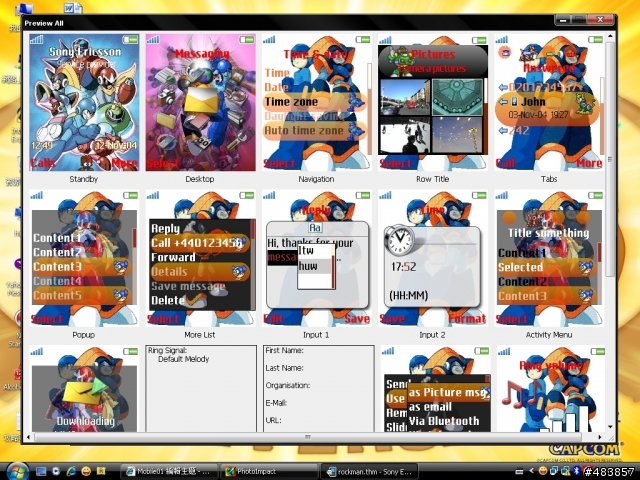The height and width of the screenshot is (480, 640).
Task: Click the smiley face quick launch icon
Action: (x=86, y=471)
